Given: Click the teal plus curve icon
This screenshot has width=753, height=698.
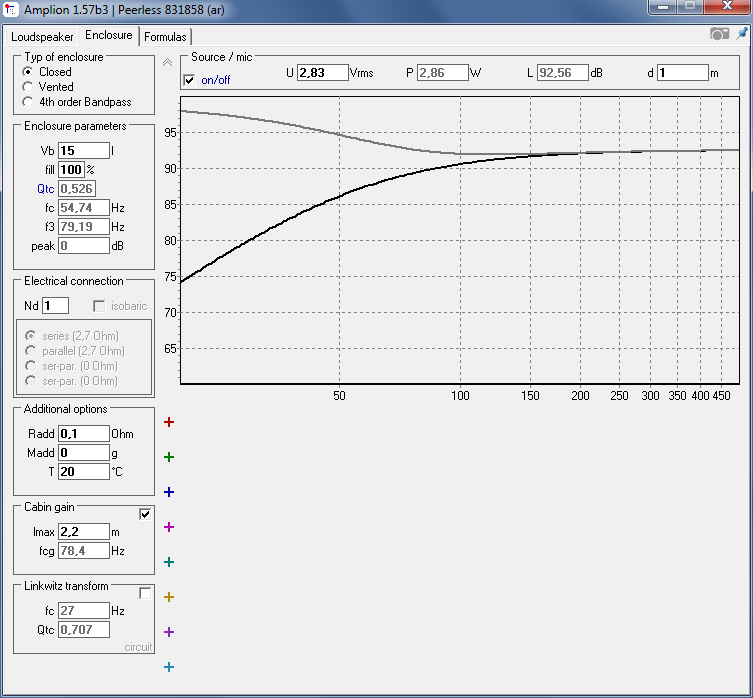Looking at the screenshot, I should pos(169,562).
